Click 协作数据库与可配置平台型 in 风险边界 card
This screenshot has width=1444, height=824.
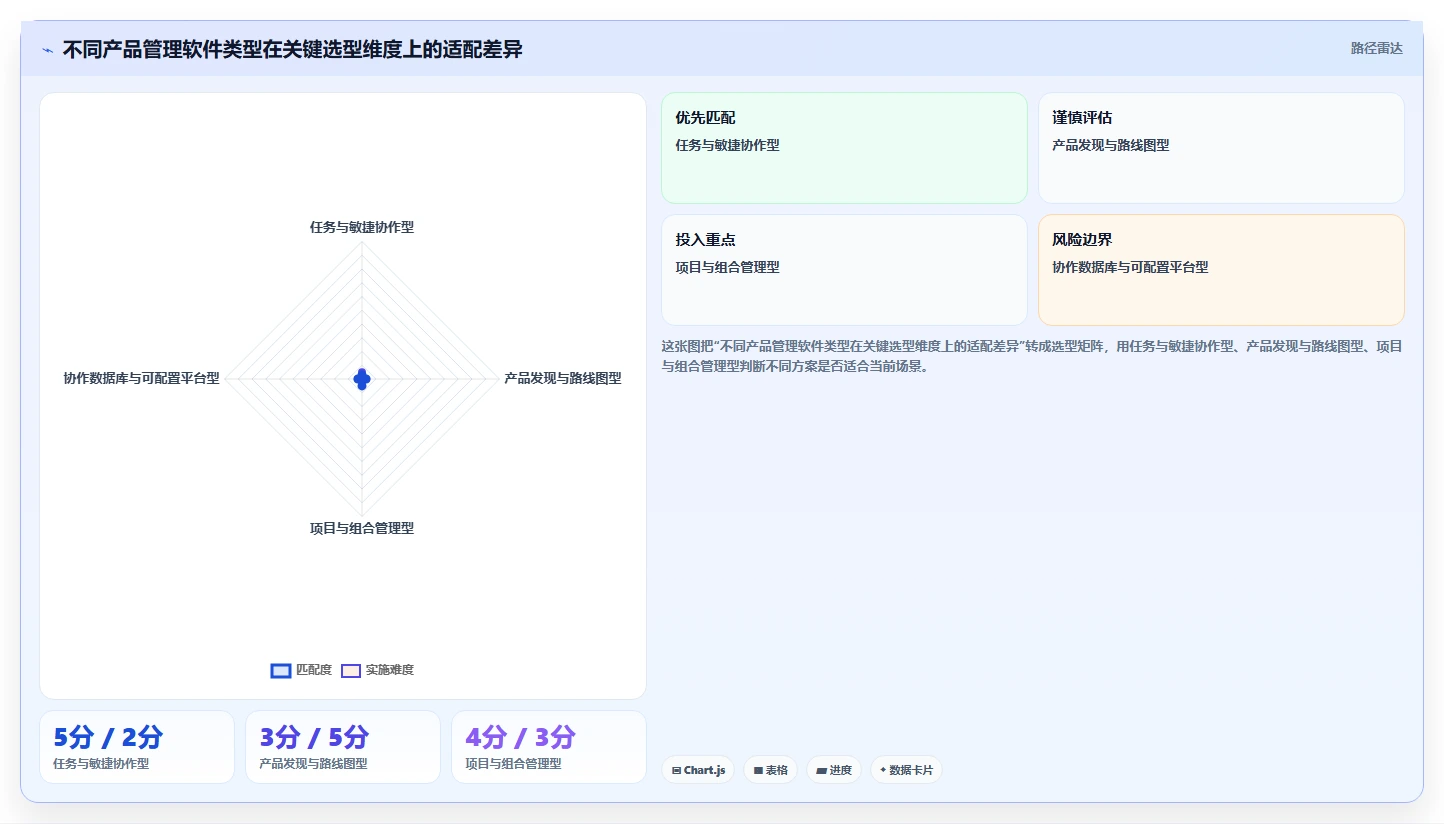point(1130,267)
